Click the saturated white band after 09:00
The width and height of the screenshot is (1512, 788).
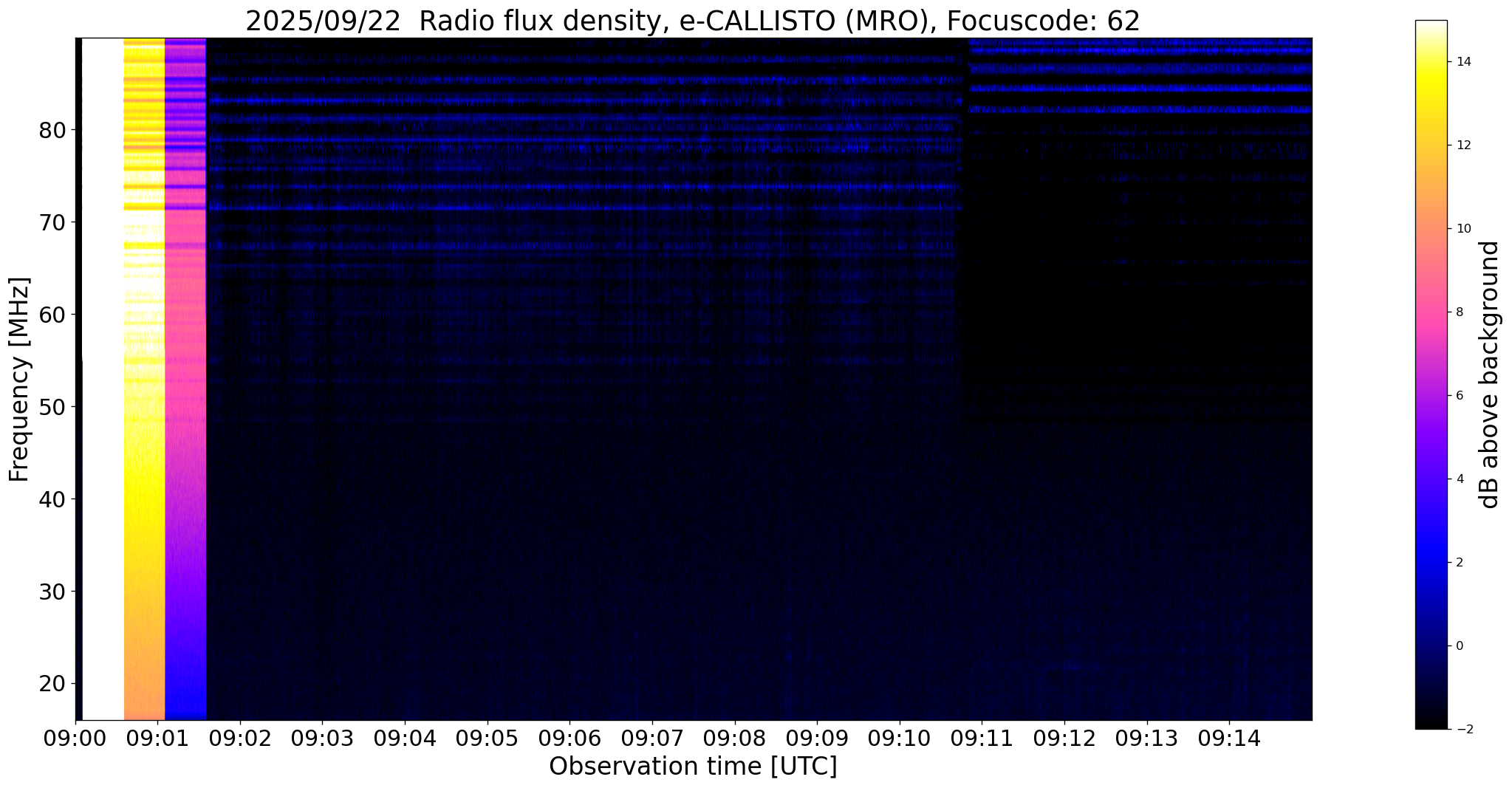103,379
